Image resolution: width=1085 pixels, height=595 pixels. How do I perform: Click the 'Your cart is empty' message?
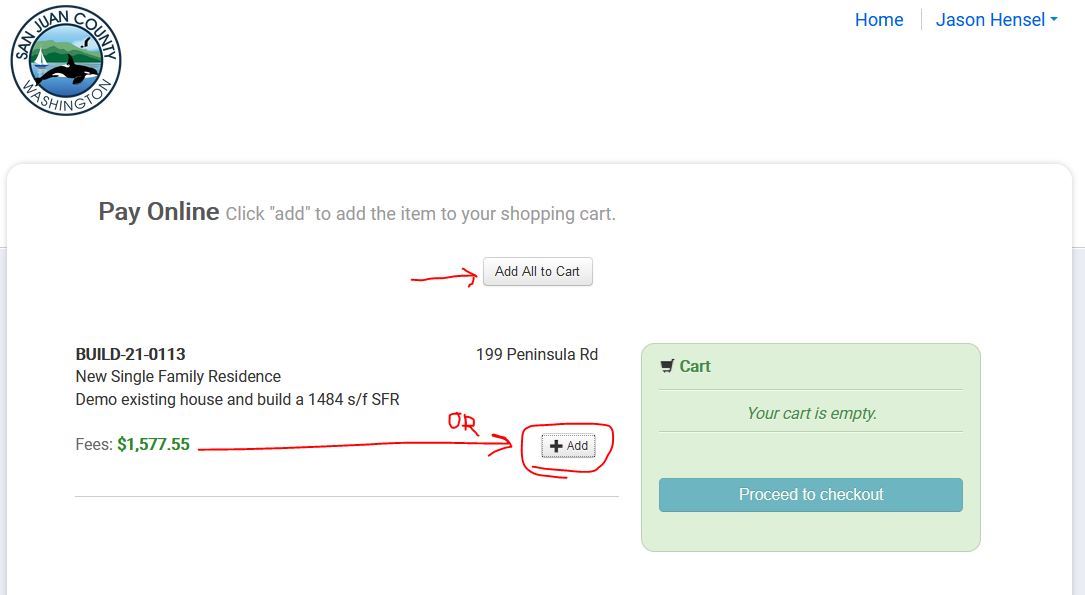[811, 413]
